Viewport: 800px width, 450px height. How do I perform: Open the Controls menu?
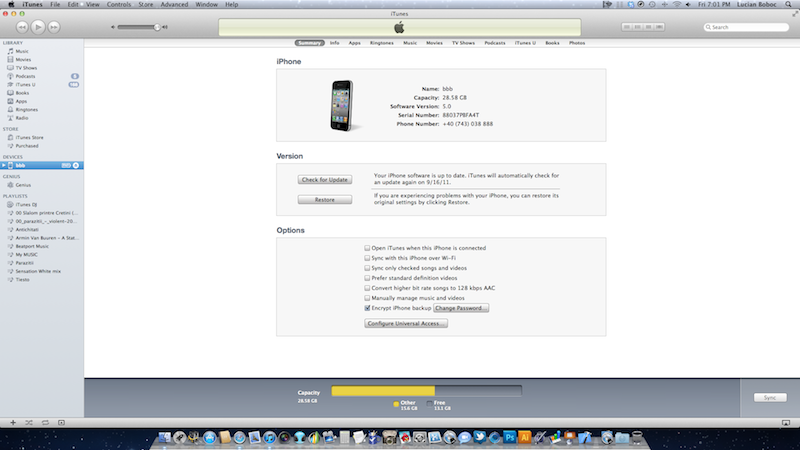point(119,4)
